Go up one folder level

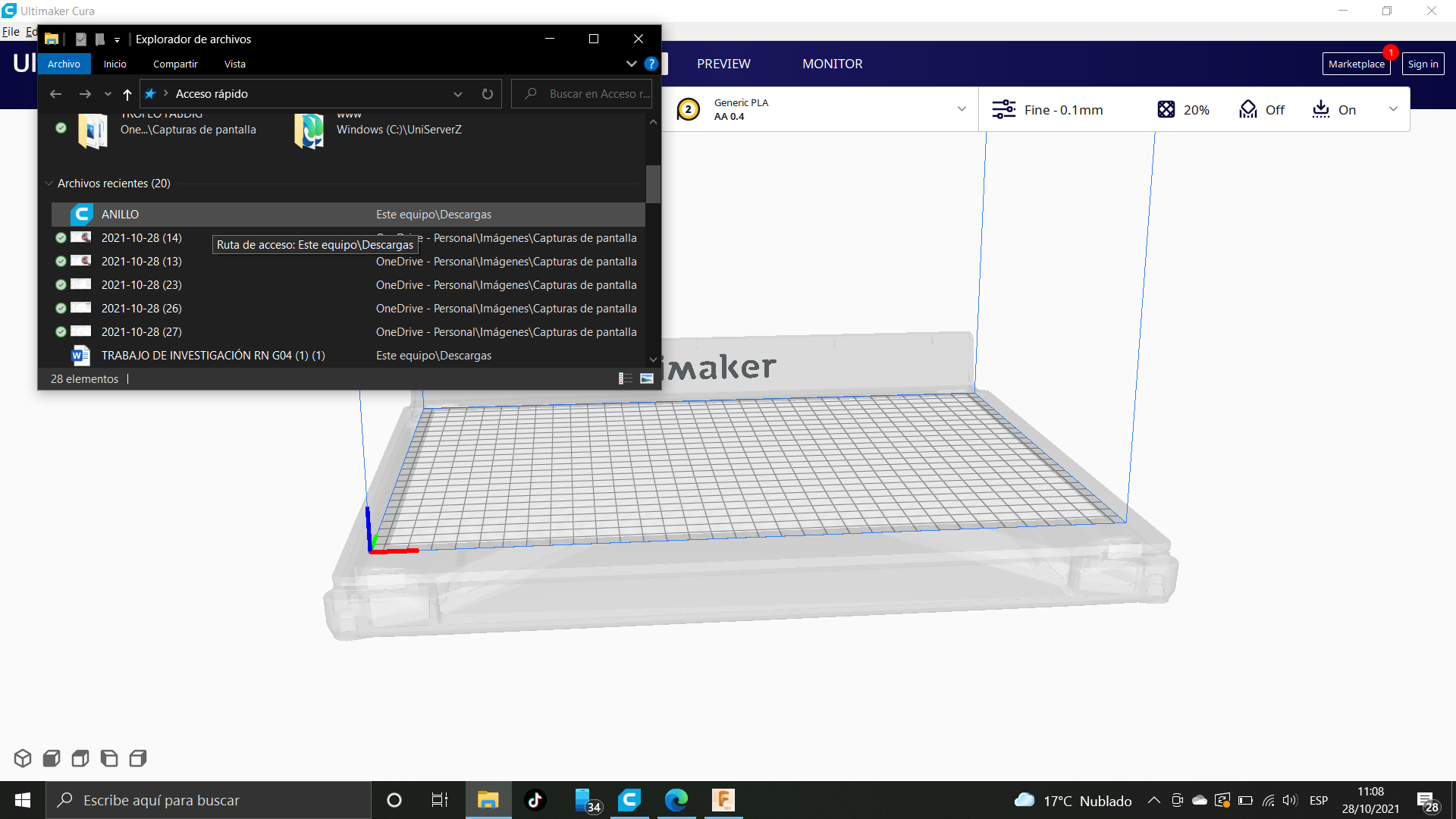(x=127, y=94)
